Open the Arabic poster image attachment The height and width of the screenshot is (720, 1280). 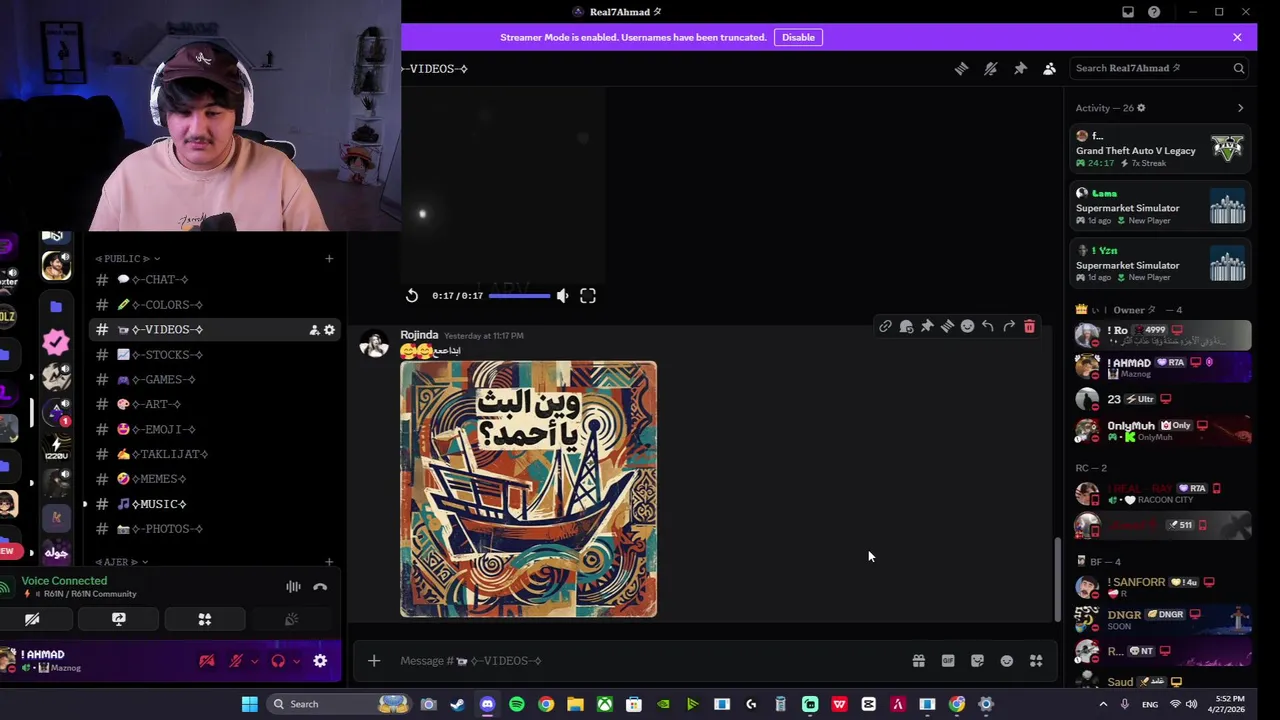[x=528, y=489]
